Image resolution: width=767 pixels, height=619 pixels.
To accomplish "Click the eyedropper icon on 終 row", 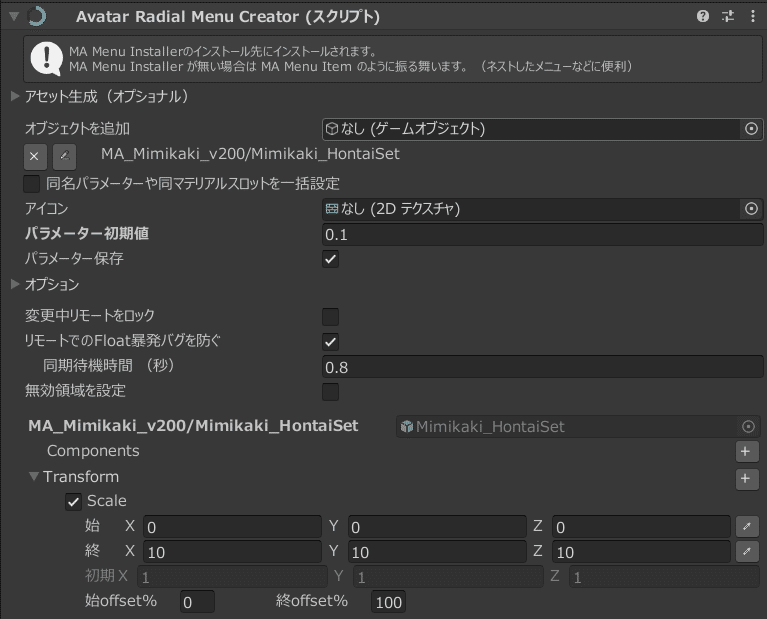I will 747,551.
